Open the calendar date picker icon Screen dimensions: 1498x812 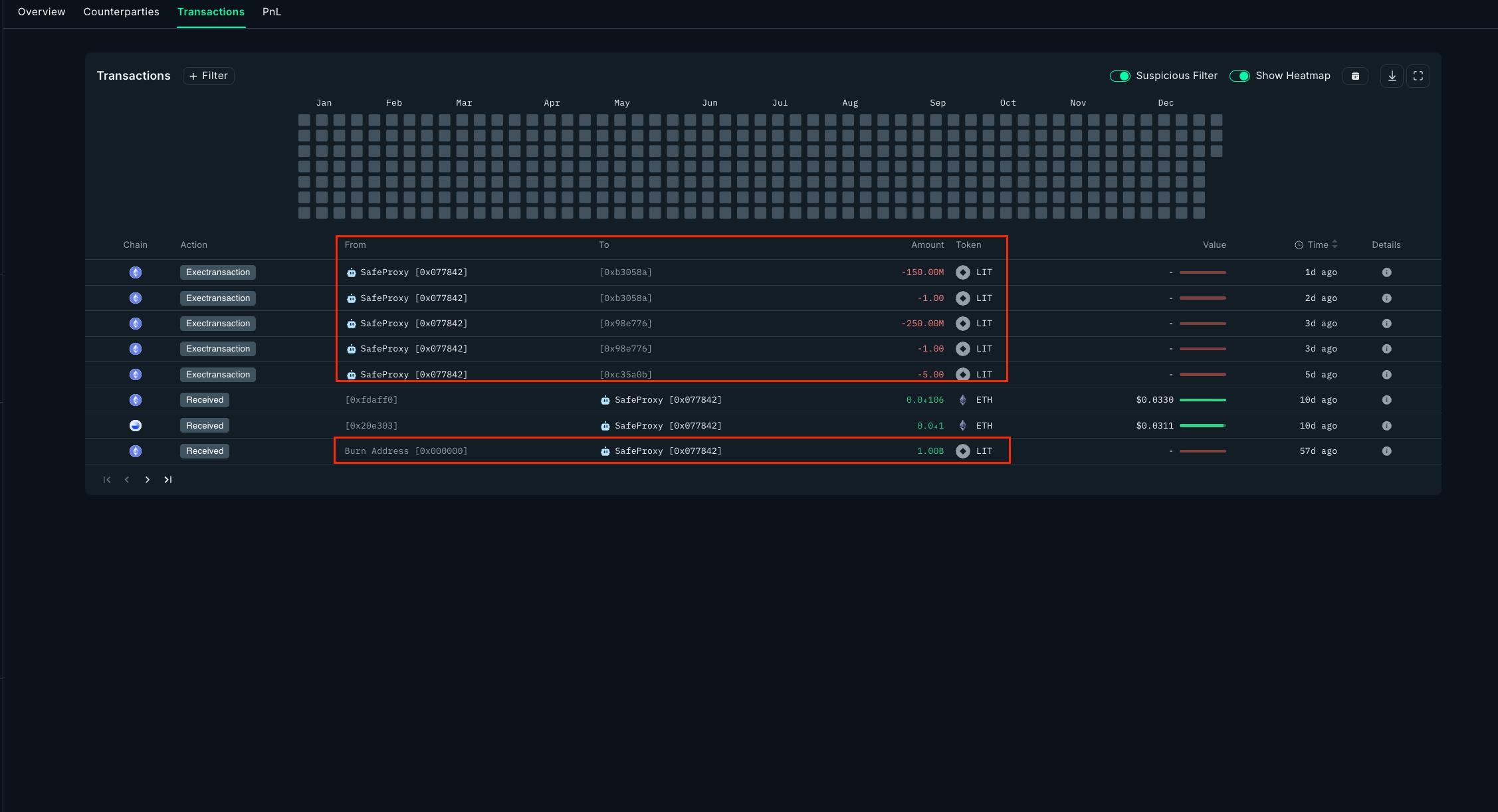click(x=1355, y=76)
